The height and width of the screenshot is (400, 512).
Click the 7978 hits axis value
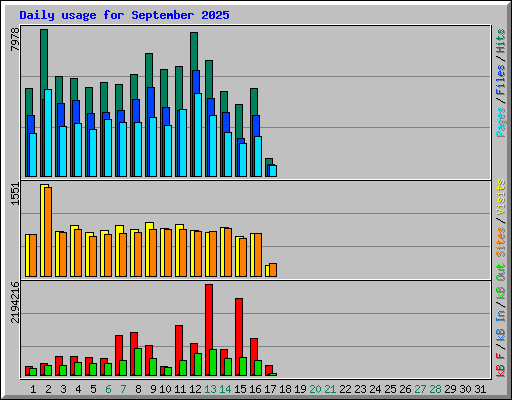click(15, 39)
